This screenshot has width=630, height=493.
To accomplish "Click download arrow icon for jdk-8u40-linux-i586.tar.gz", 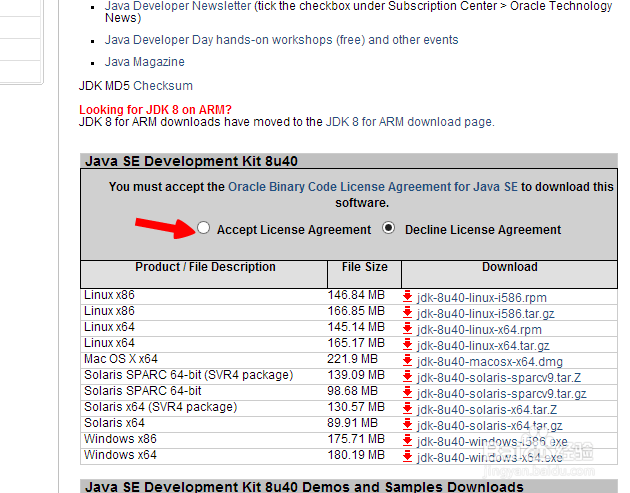I will click(407, 313).
